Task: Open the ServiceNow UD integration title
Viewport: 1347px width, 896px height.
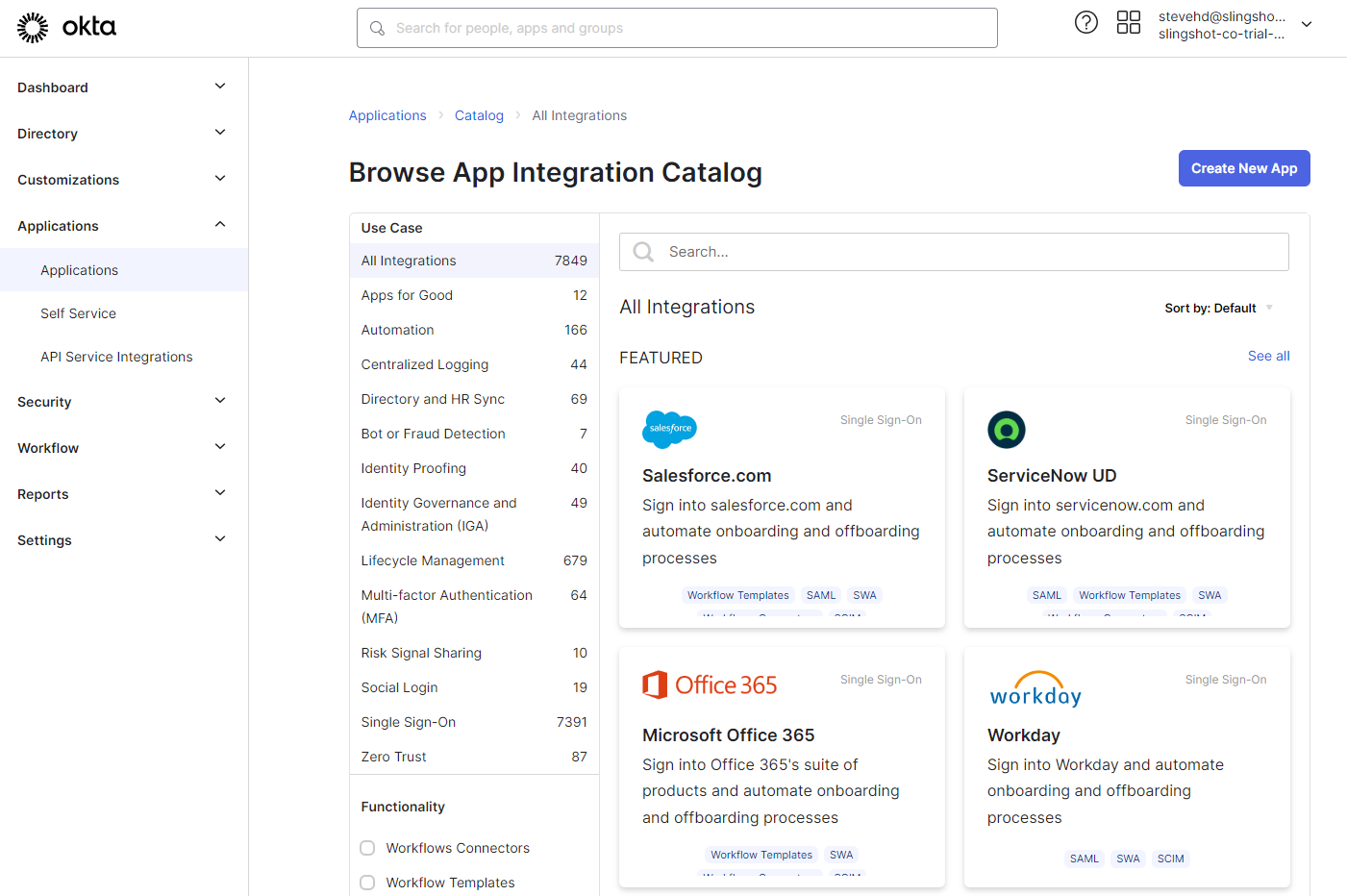Action: (1052, 476)
